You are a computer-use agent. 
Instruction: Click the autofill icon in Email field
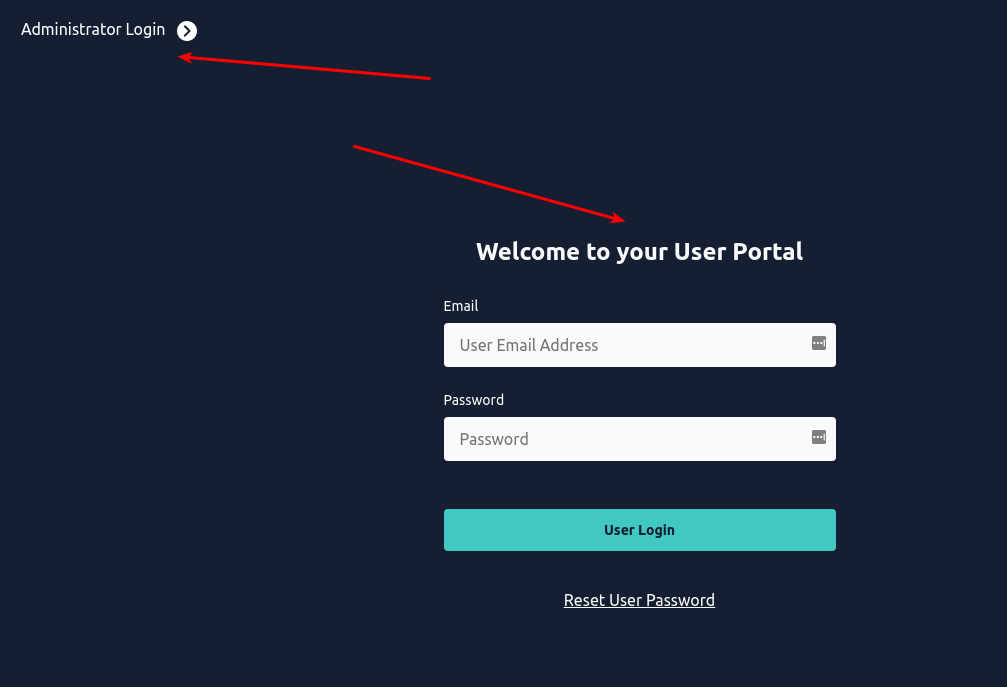[818, 343]
